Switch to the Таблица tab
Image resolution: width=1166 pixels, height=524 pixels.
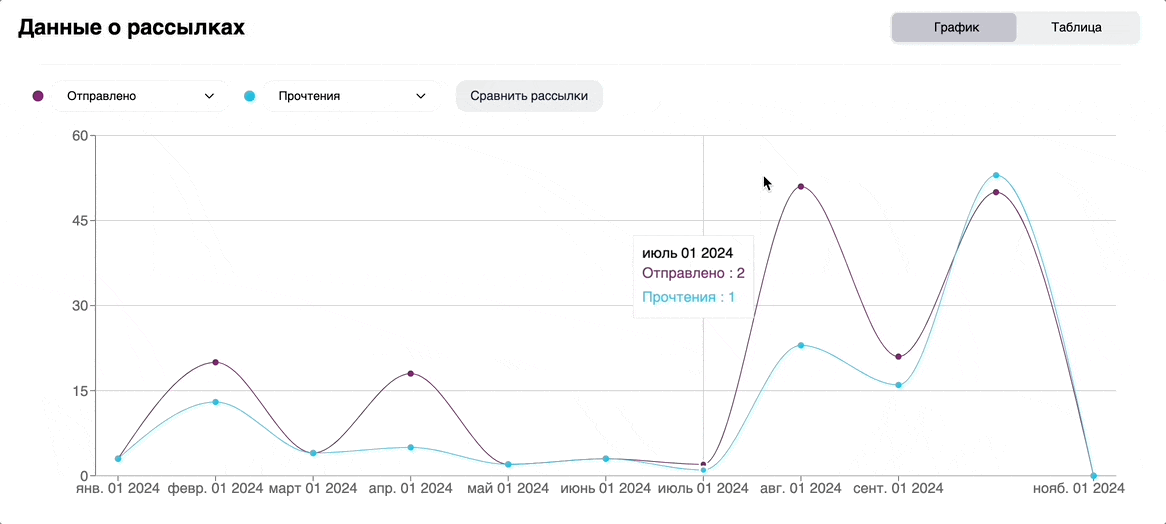point(1076,28)
